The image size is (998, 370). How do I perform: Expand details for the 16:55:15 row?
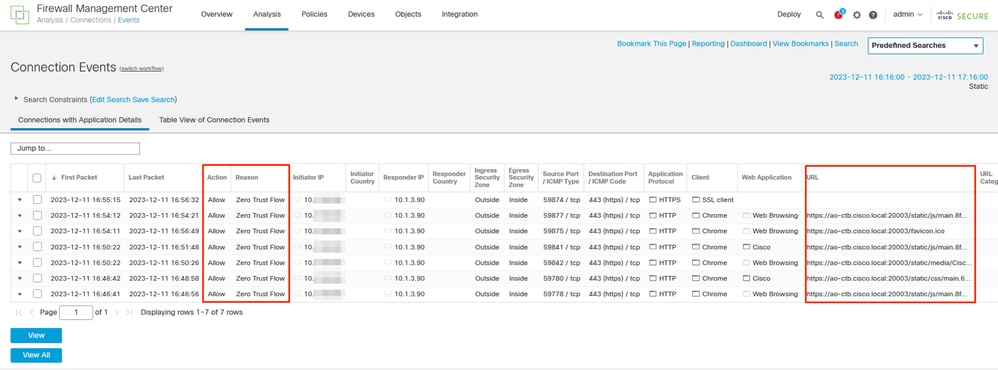click(19, 200)
